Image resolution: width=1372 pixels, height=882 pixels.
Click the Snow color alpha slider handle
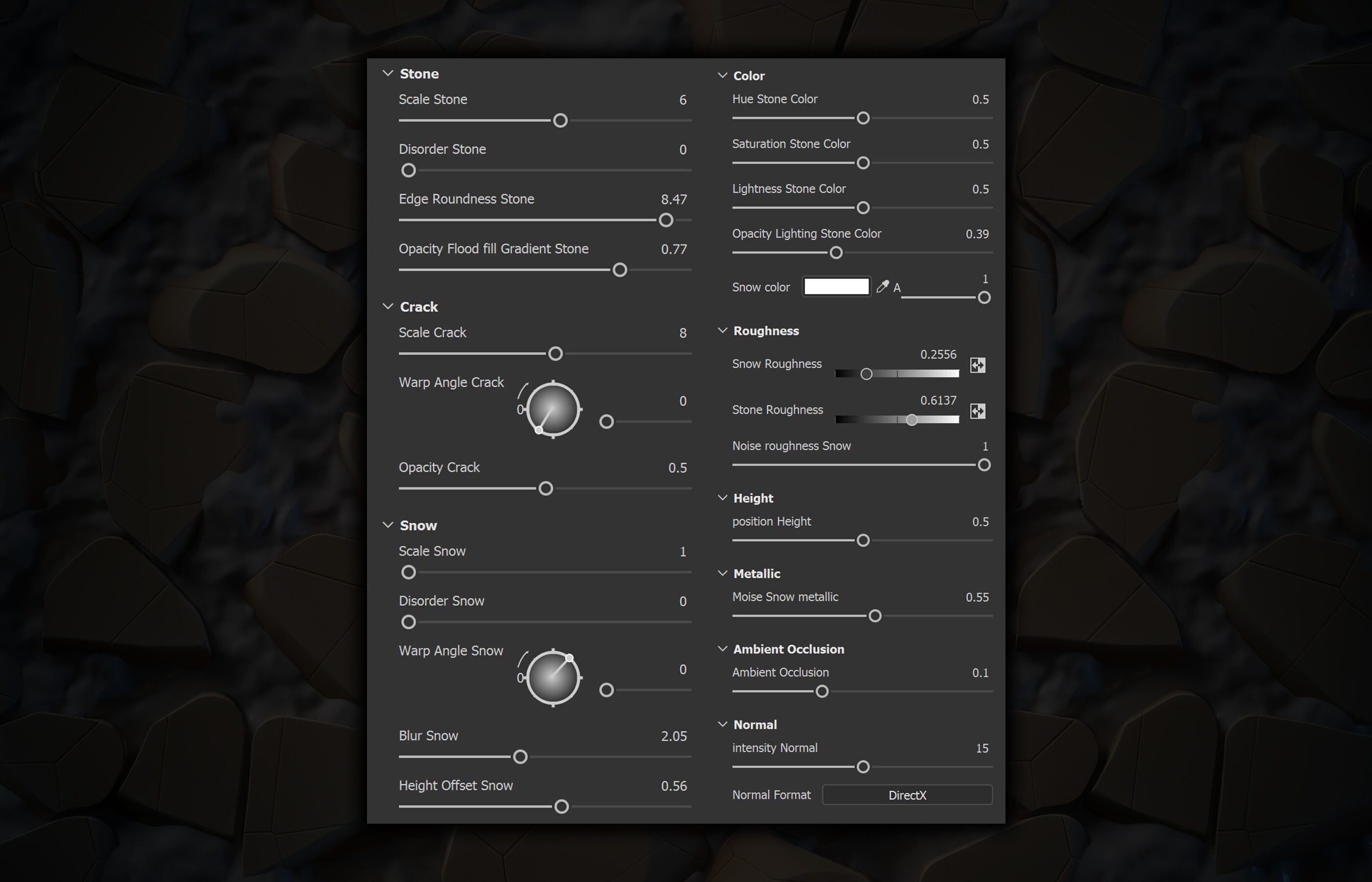point(984,297)
